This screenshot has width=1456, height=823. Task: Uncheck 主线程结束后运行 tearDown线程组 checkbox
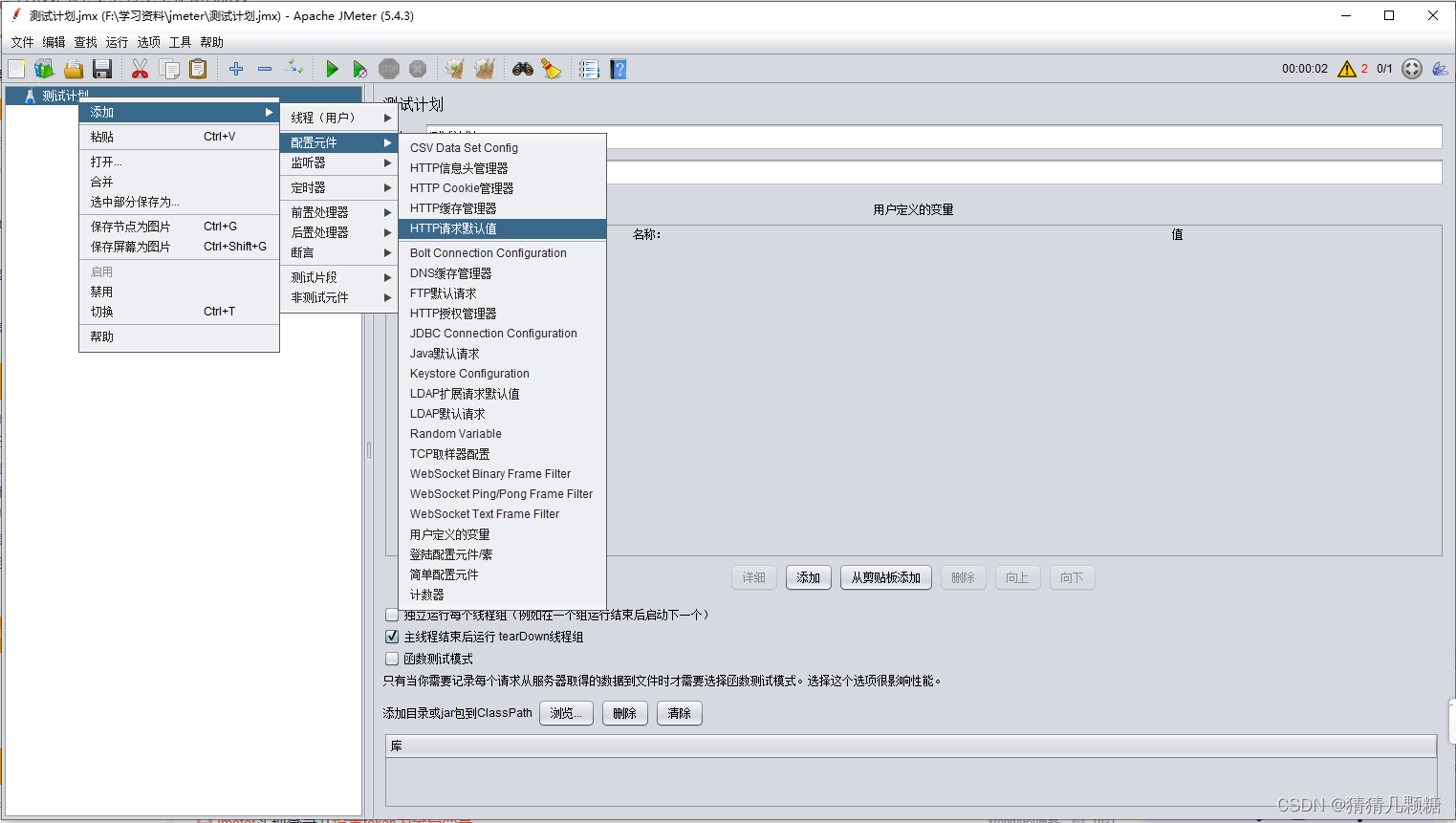coord(392,637)
